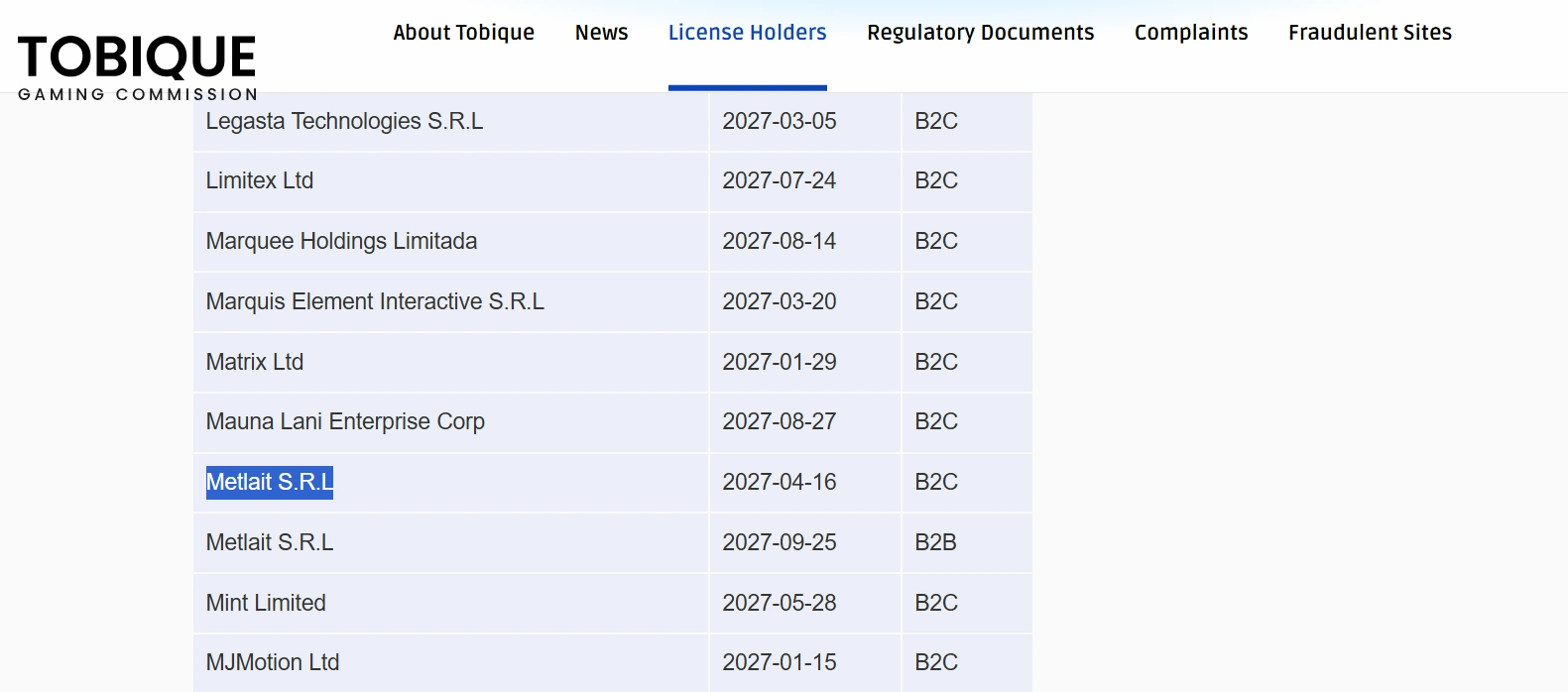Click Mauna Lani Enterprise Corp name

coord(345,421)
